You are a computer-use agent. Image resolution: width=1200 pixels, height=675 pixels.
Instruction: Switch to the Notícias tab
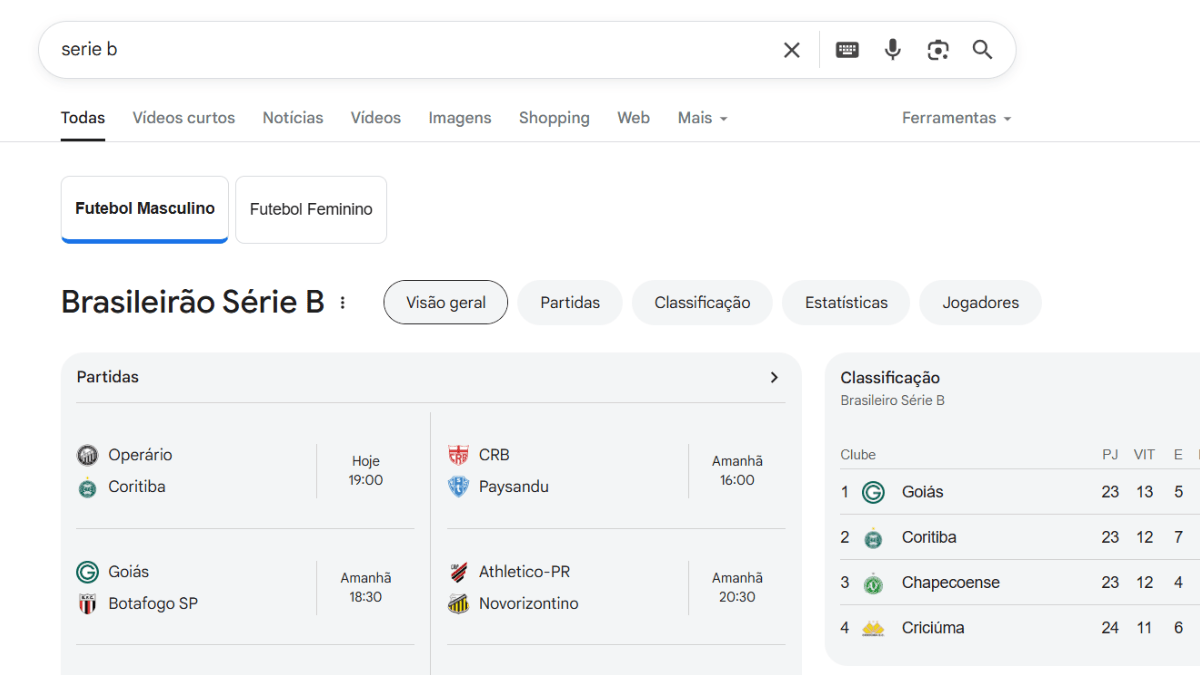pyautogui.click(x=293, y=118)
